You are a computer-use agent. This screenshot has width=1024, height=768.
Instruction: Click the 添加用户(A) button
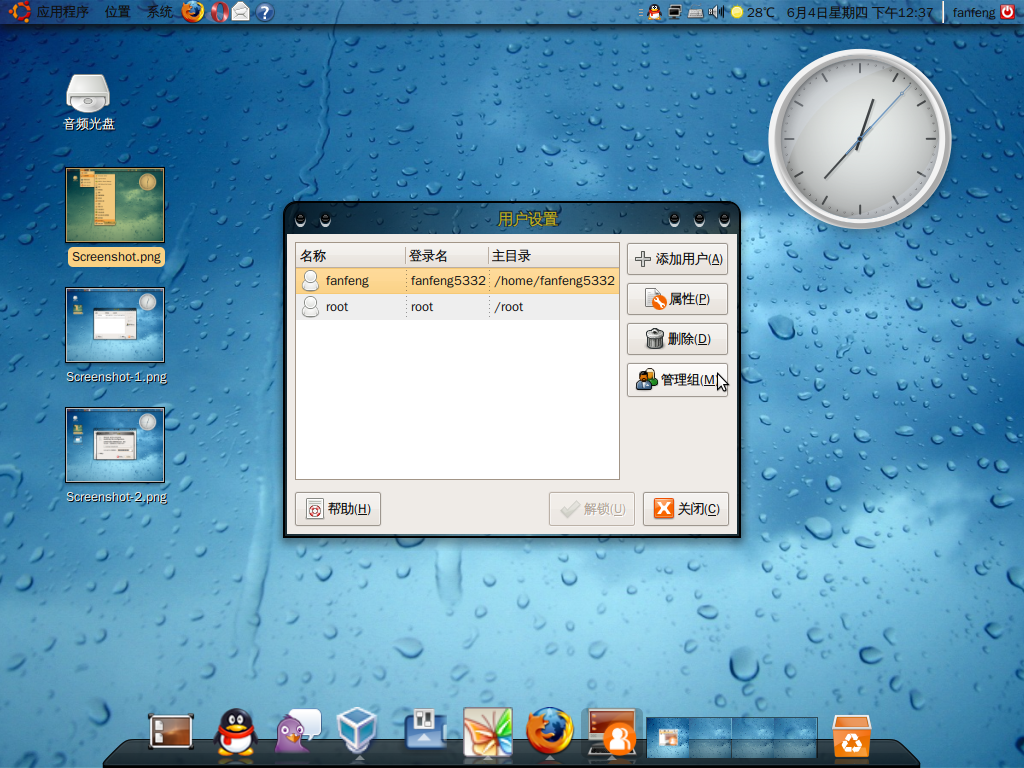tap(677, 259)
